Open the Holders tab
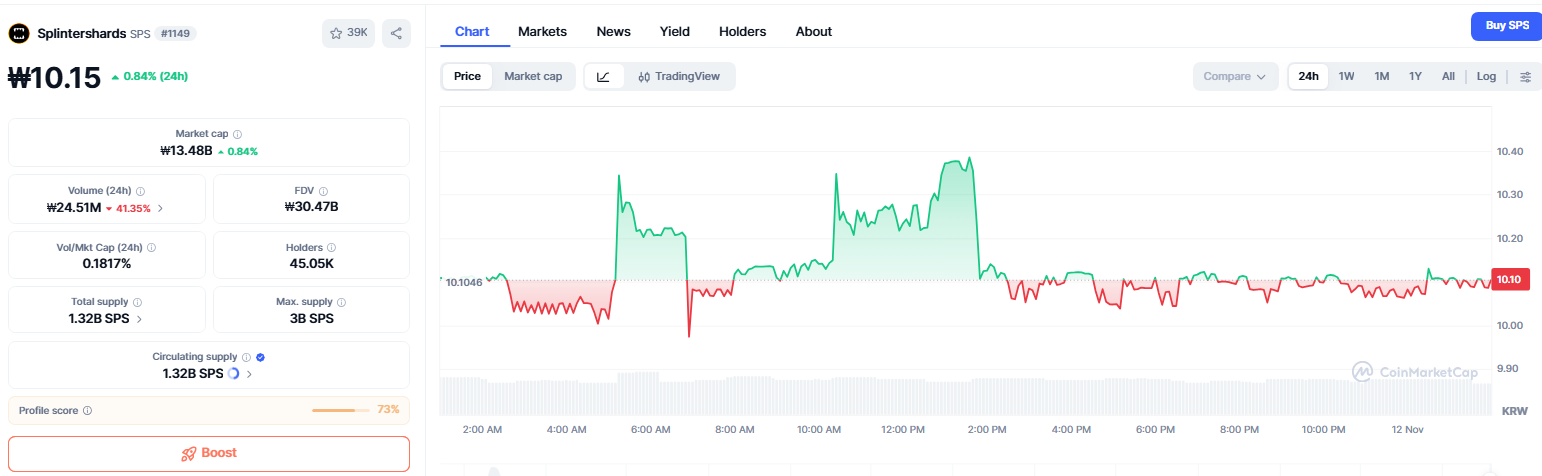Image resolution: width=1542 pixels, height=476 pixels. pos(742,31)
